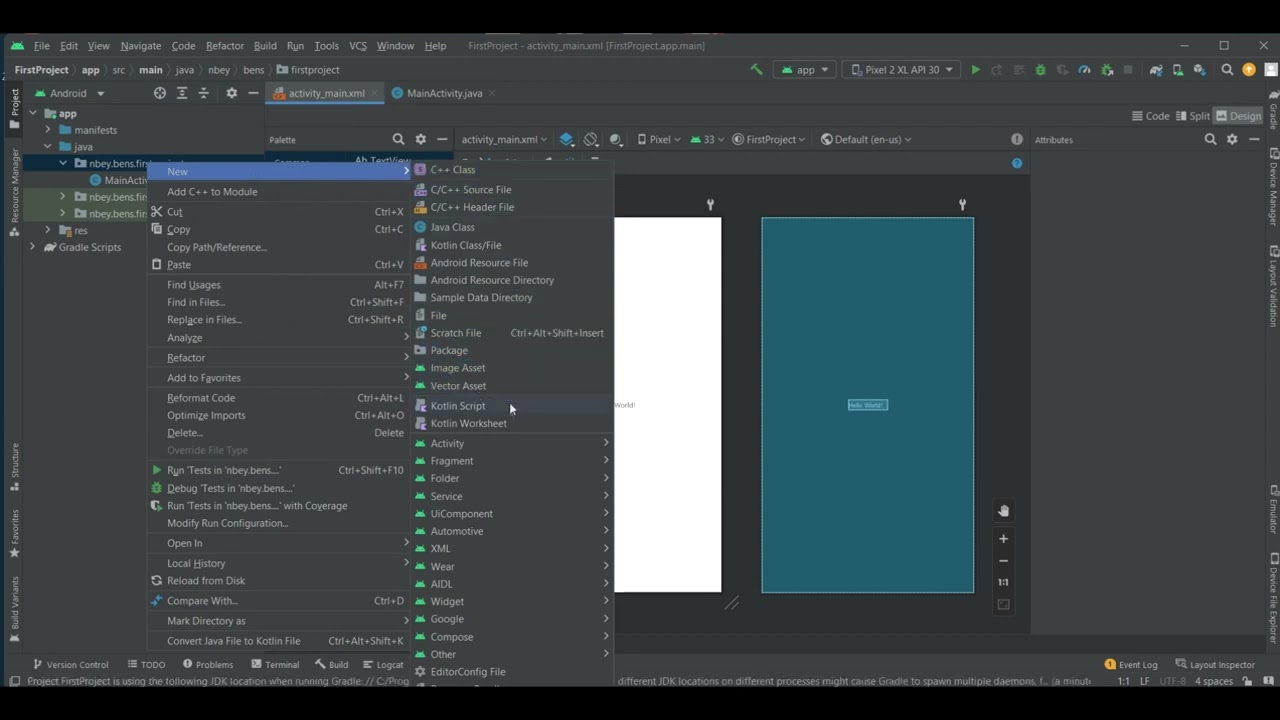This screenshot has height=720, width=1280.
Task: Search the Palette with magnifier icon
Action: 398,140
